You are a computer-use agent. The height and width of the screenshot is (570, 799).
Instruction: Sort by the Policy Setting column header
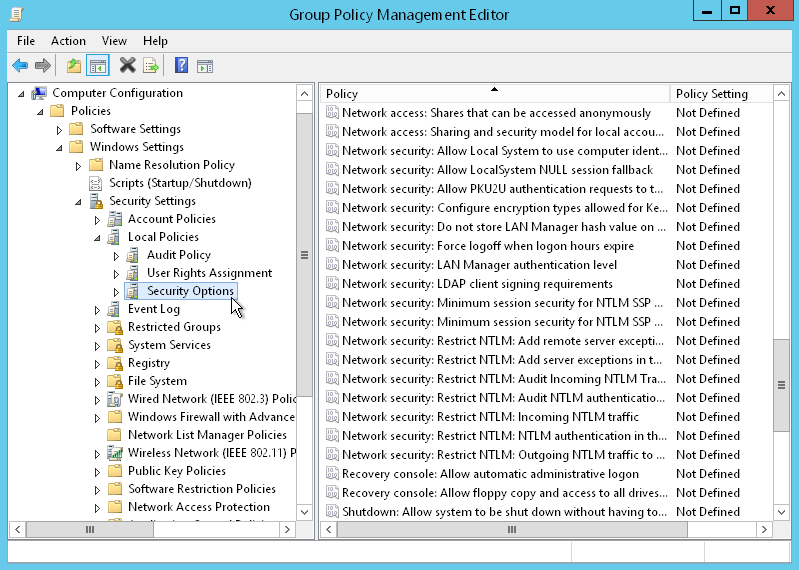722,94
